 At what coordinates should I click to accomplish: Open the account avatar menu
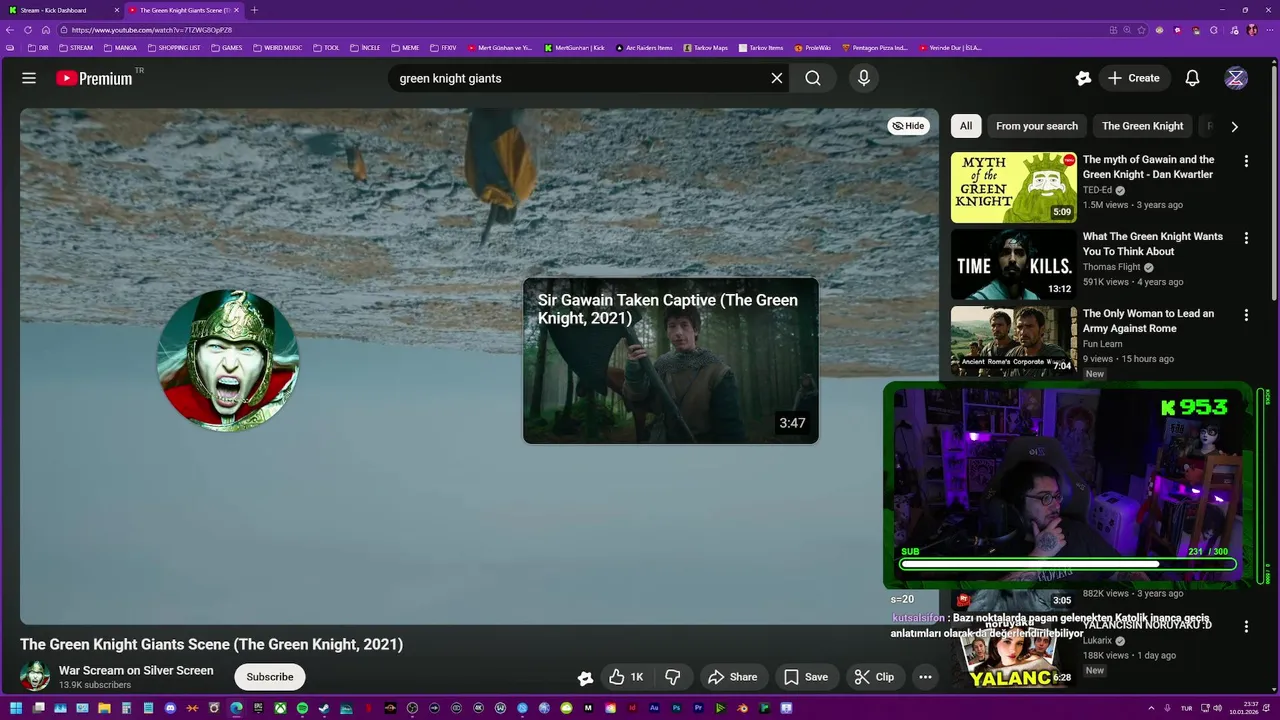1236,78
